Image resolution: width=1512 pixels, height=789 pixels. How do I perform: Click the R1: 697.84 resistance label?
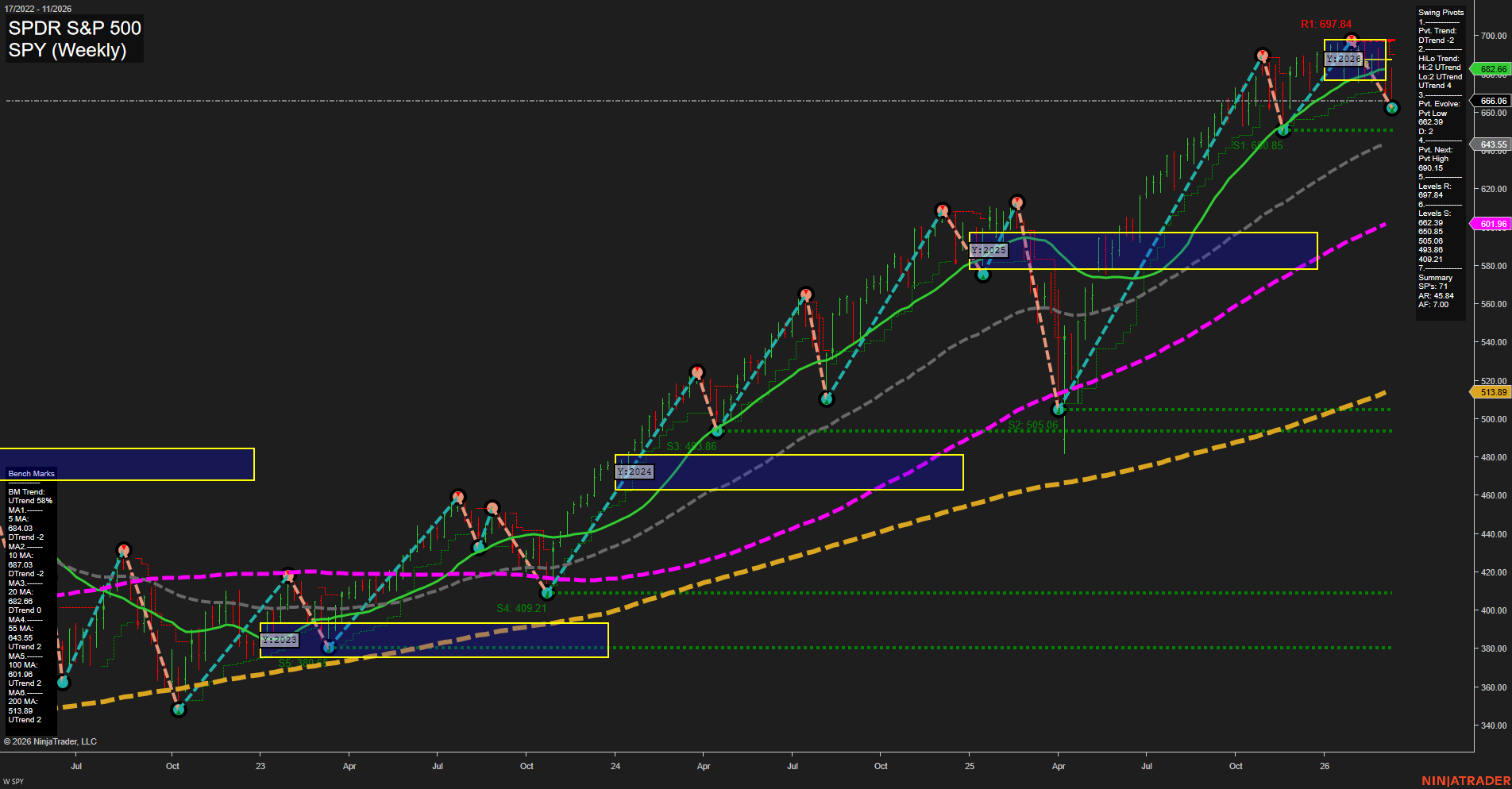pos(1325,25)
